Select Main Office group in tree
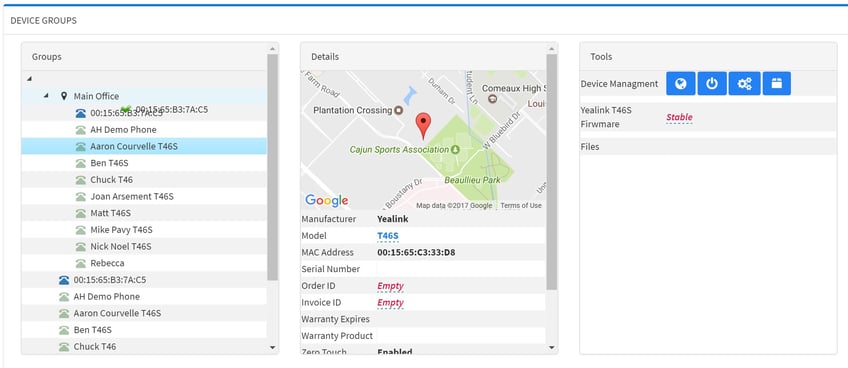The width and height of the screenshot is (848, 368). point(96,96)
